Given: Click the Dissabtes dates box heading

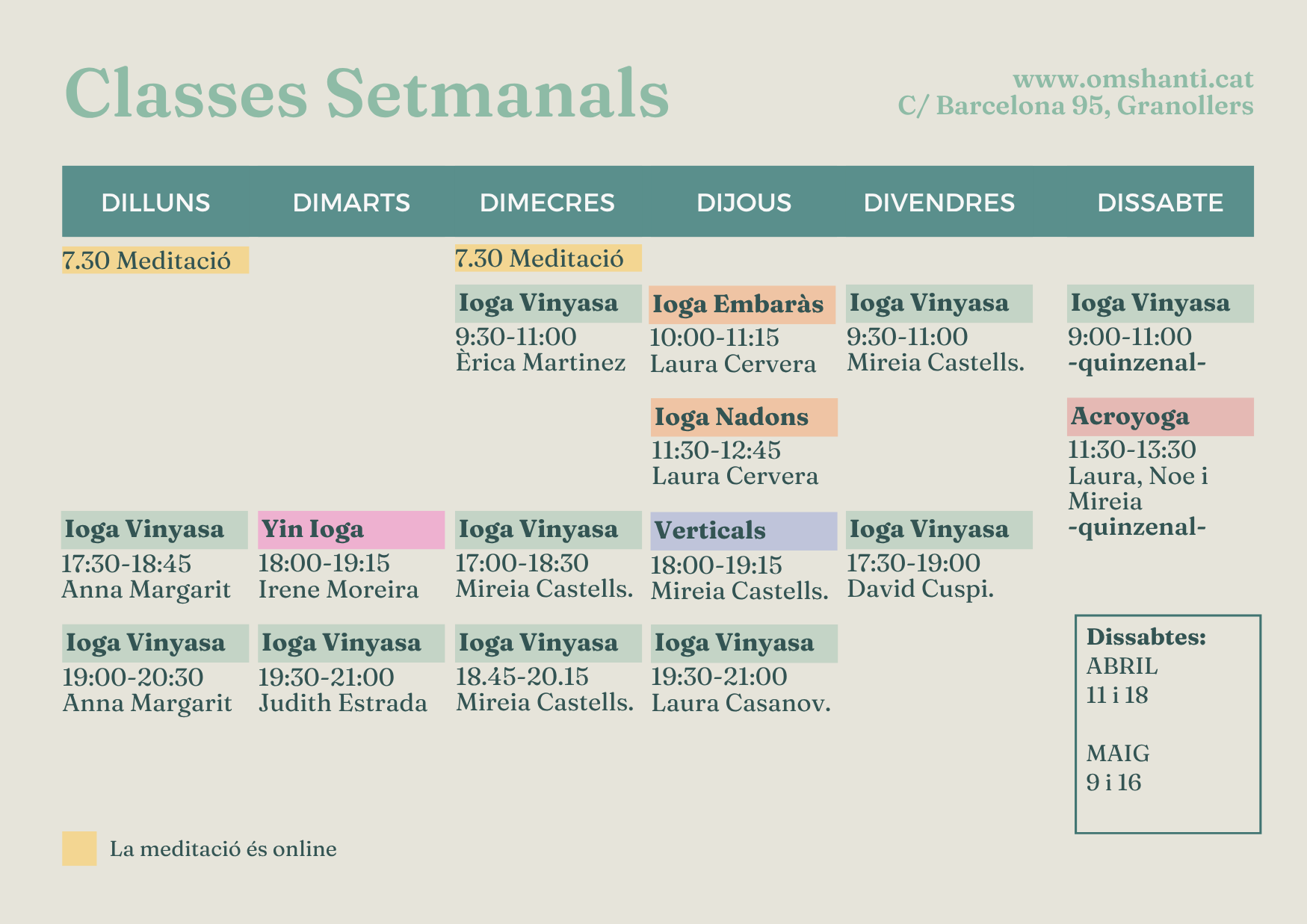Looking at the screenshot, I should pos(1146,637).
